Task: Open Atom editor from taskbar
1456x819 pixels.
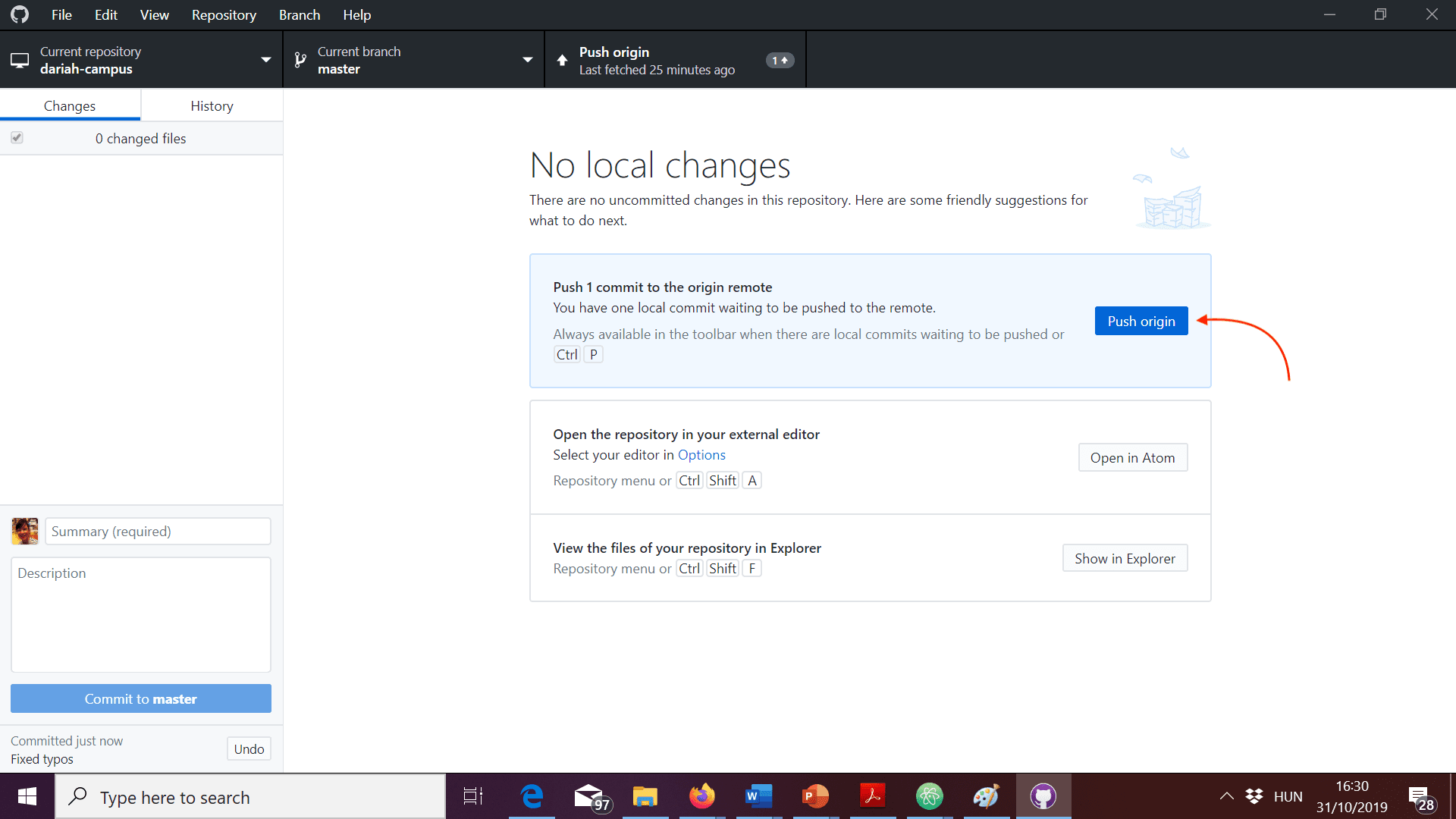Action: [929, 796]
